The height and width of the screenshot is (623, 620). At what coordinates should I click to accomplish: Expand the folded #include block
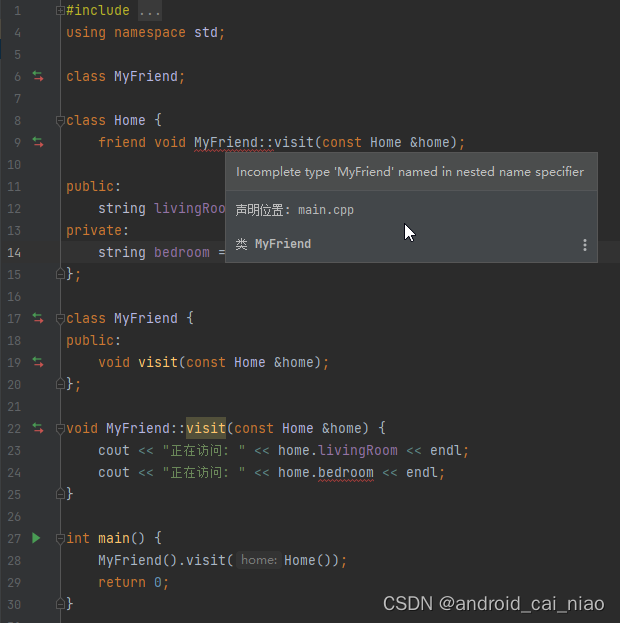coord(60,10)
